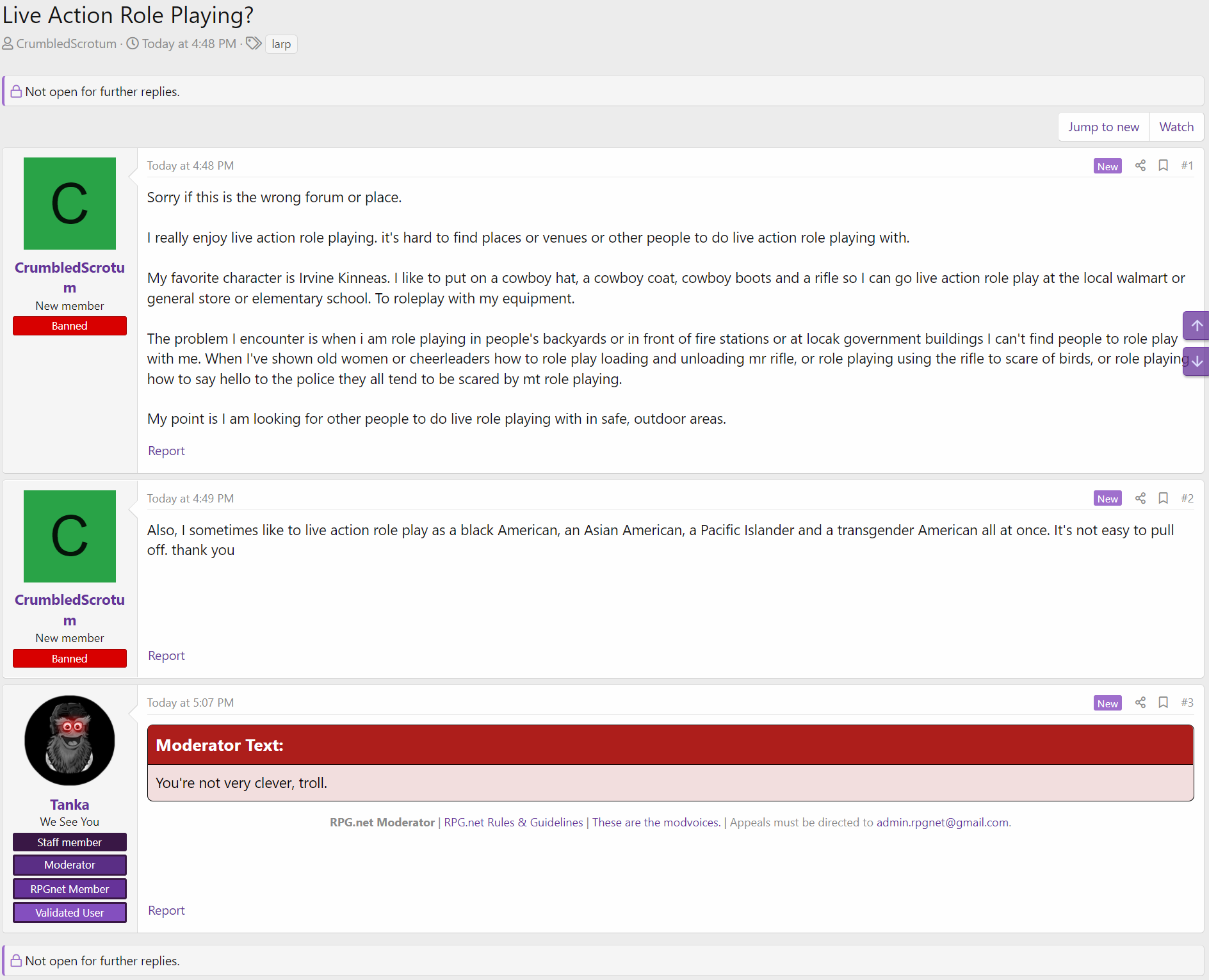The height and width of the screenshot is (980, 1209).
Task: Click thread start time Today at 4:48 PM
Action: [189, 44]
